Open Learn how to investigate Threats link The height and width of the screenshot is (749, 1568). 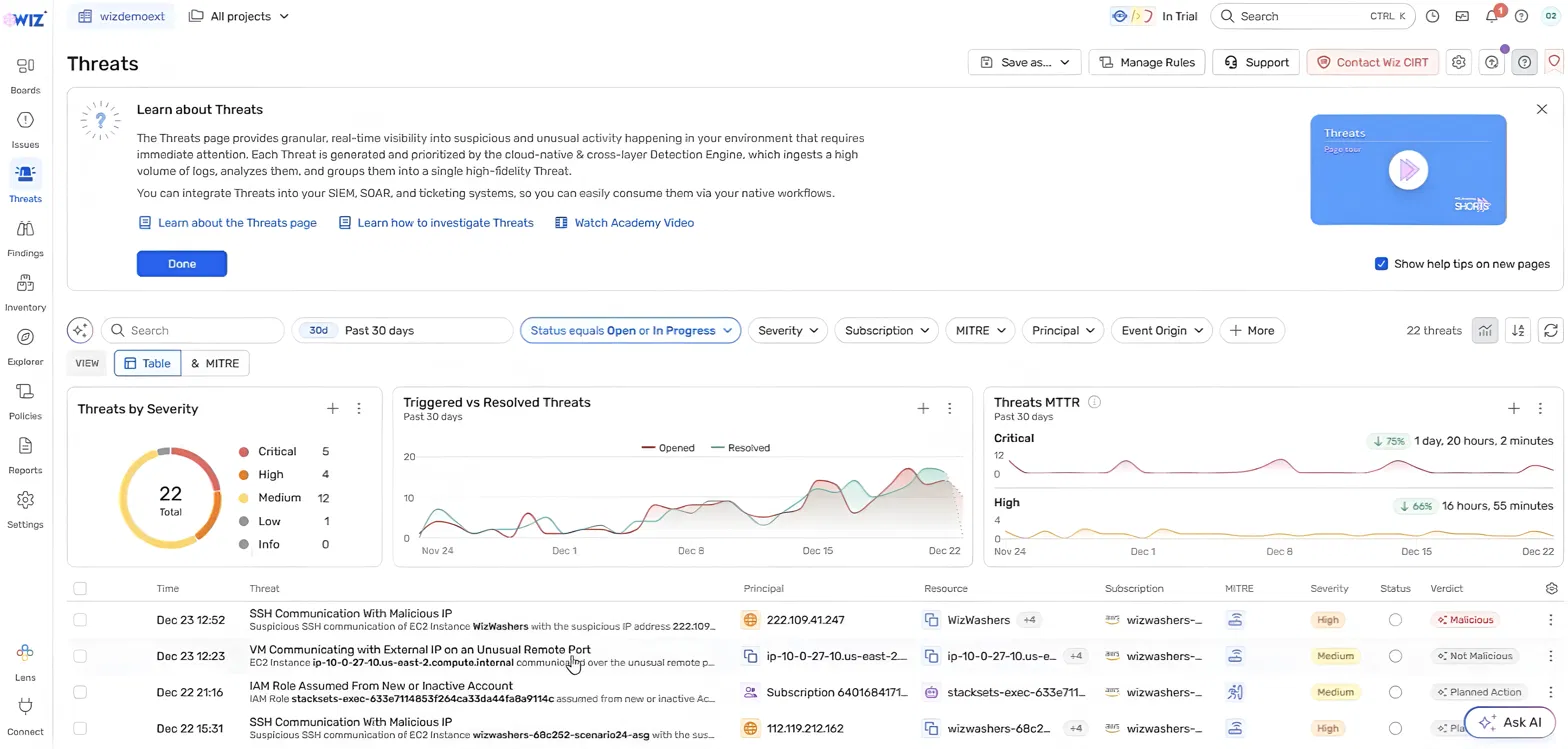pos(436,223)
